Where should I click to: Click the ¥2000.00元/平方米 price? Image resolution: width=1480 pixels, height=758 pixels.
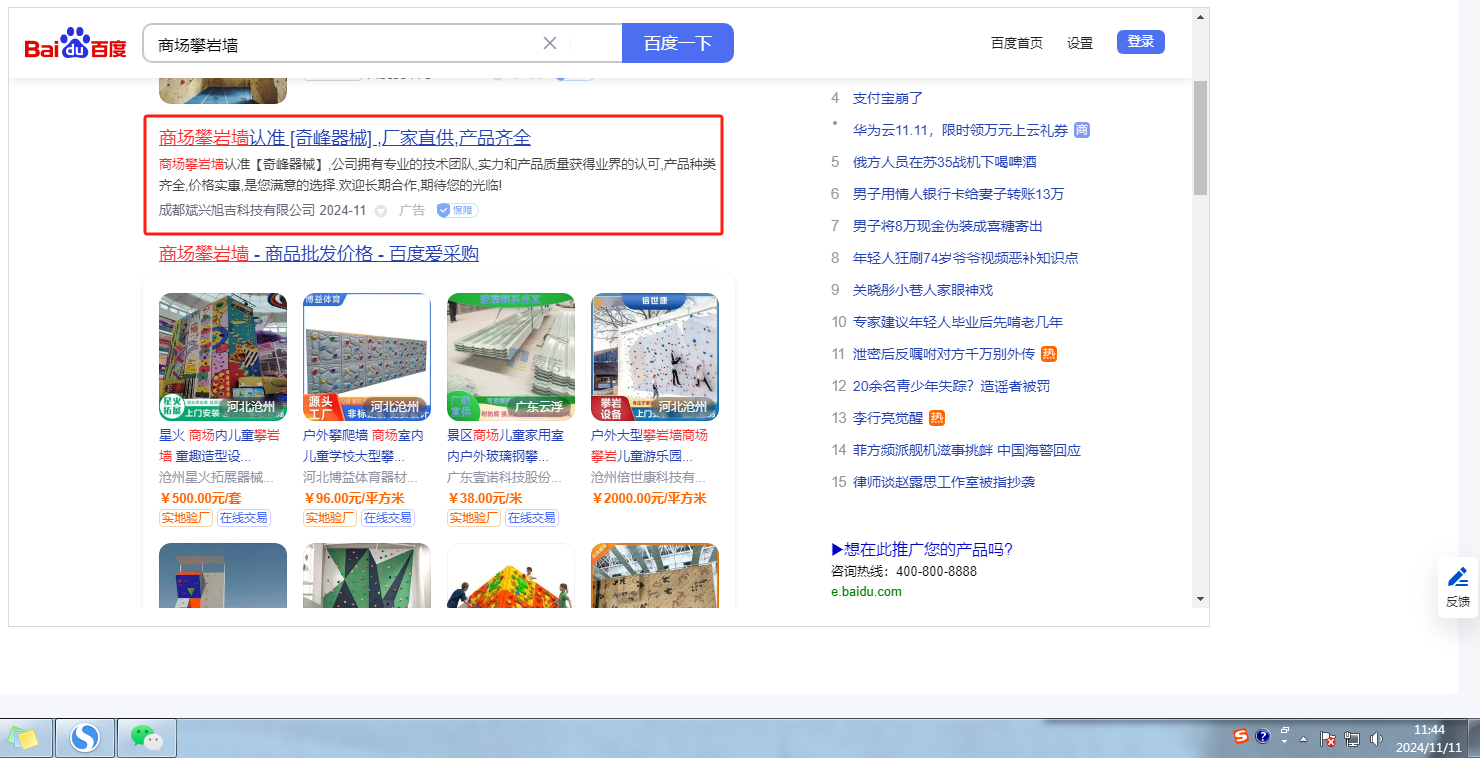tap(649, 499)
